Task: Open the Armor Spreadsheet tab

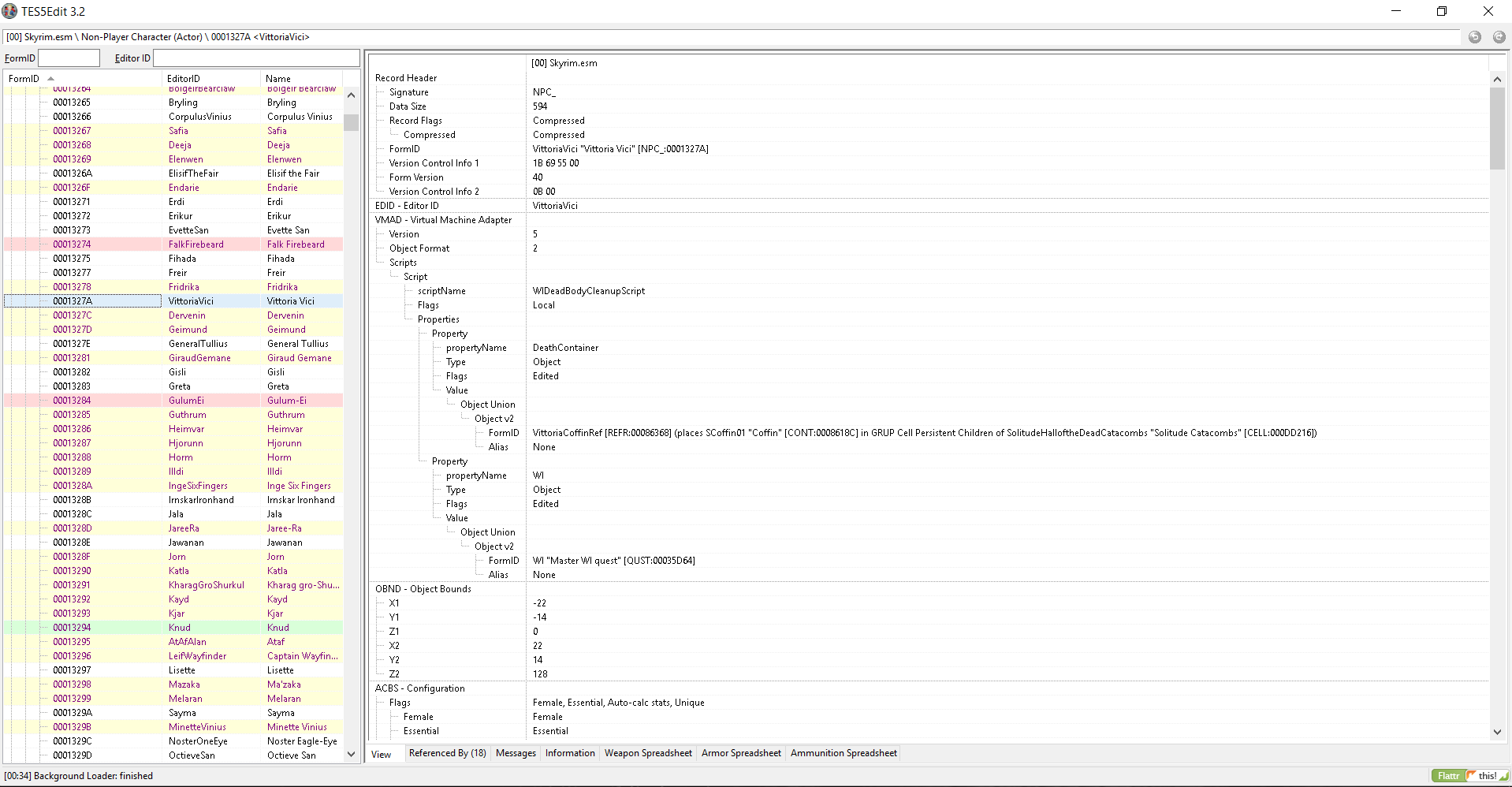Action: pyautogui.click(x=741, y=753)
